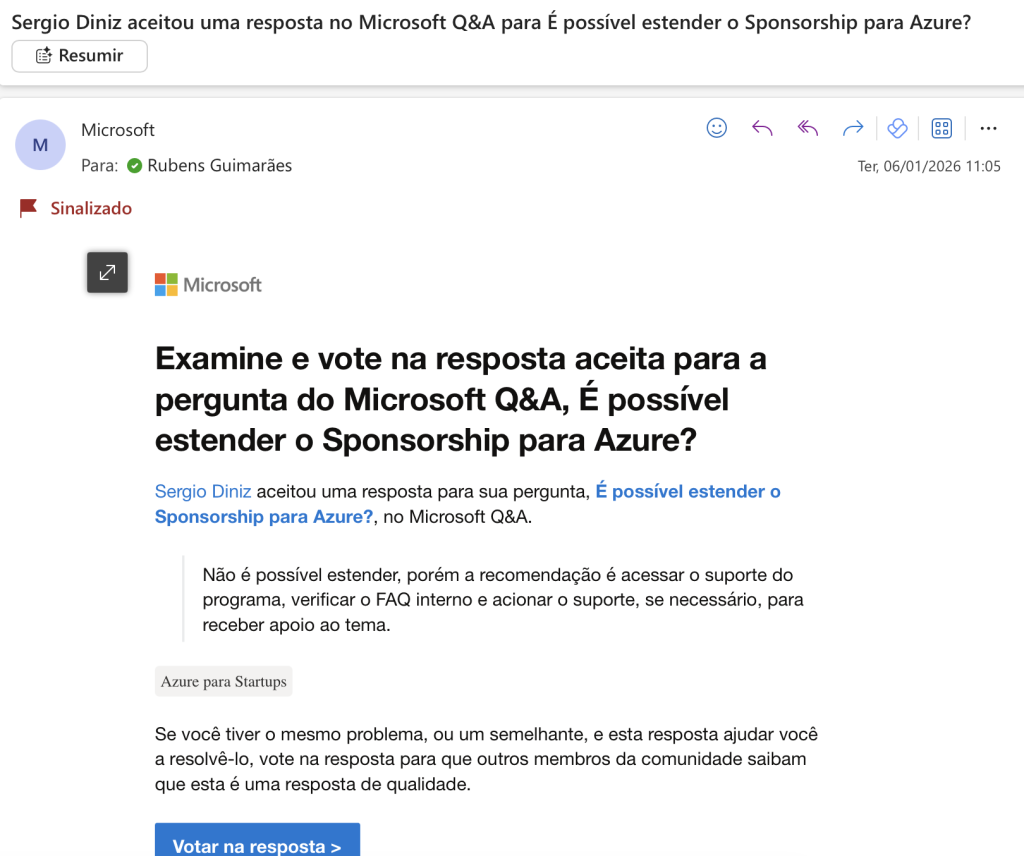Image resolution: width=1024 pixels, height=856 pixels.
Task: Click recipient Rubens Guimarães name
Action: [x=220, y=165]
